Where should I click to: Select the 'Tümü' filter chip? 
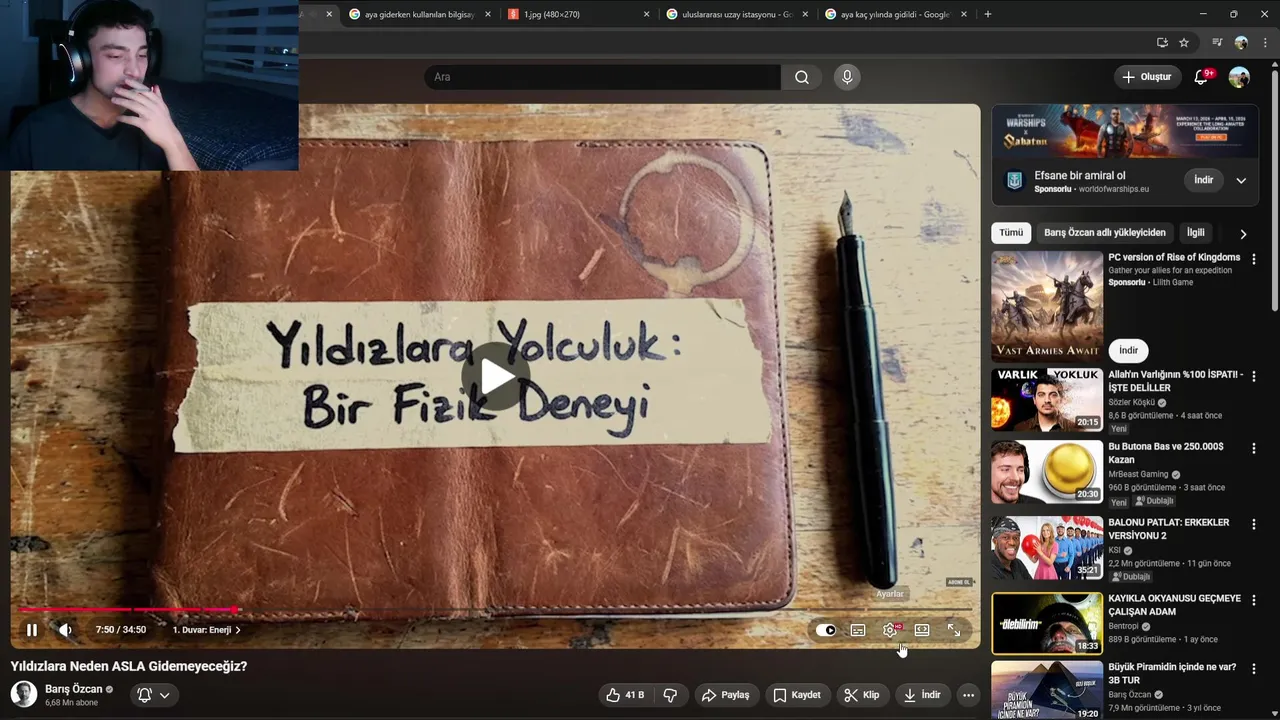point(1011,233)
